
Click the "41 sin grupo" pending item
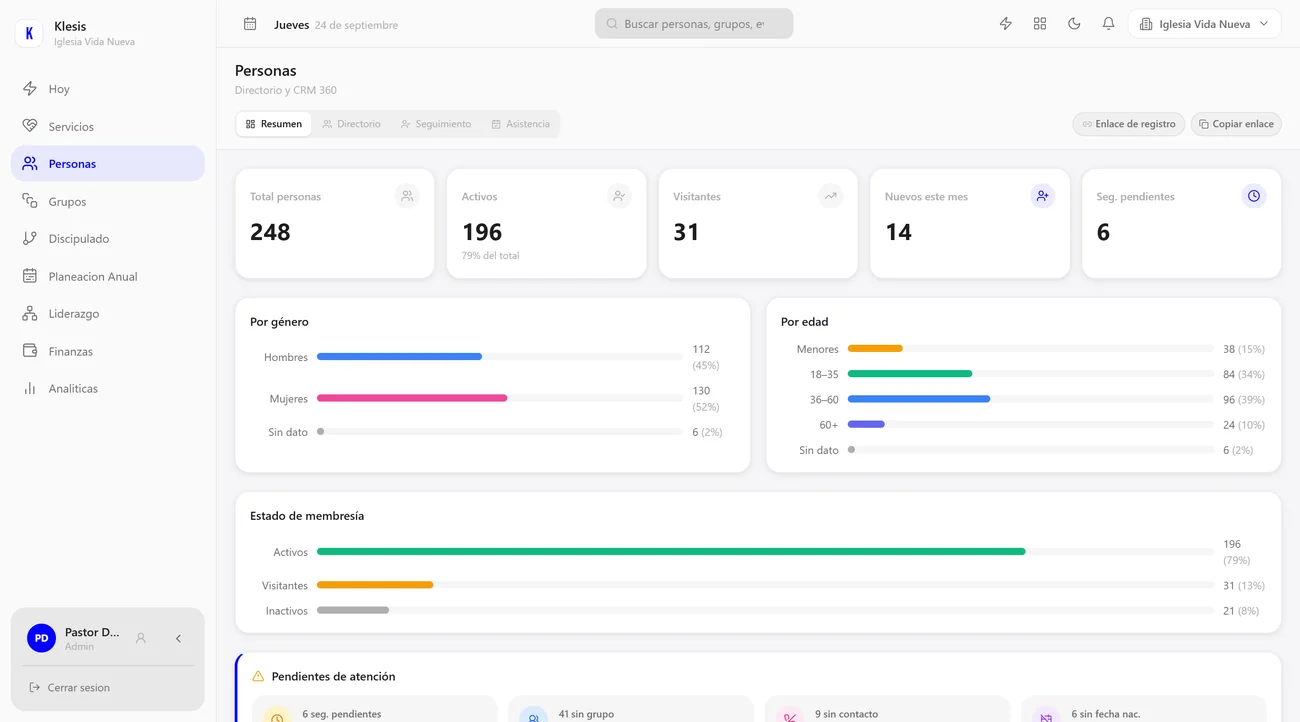tap(631, 709)
